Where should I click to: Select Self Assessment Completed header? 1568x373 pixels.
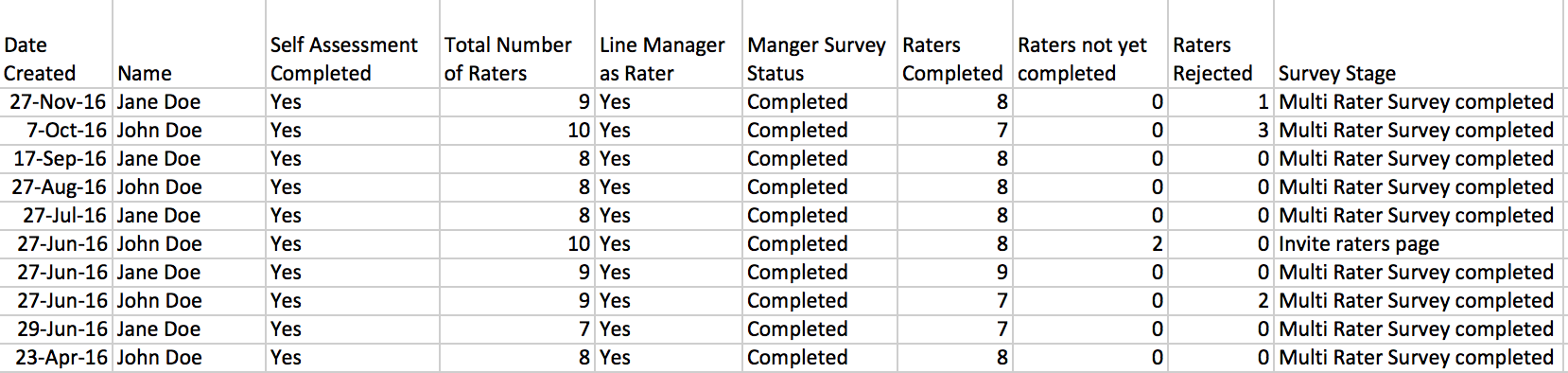[353, 44]
